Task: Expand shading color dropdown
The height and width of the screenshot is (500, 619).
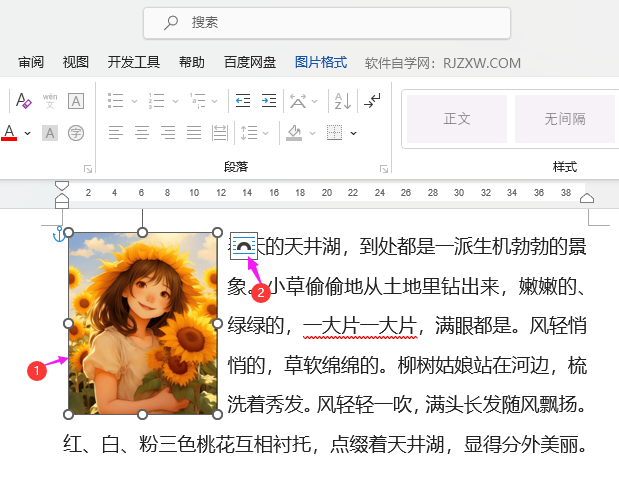Action: (x=312, y=133)
